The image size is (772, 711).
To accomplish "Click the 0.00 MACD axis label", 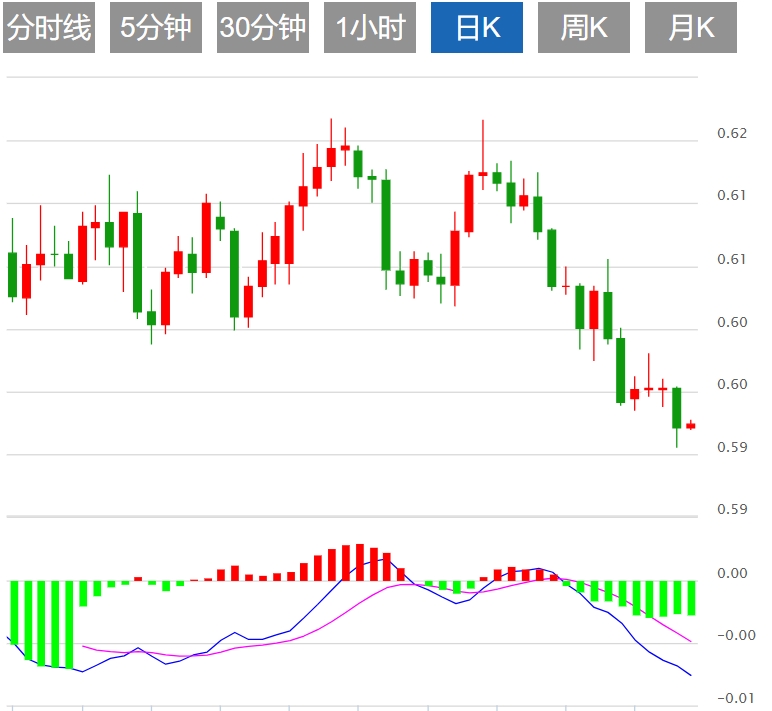I will (732, 573).
